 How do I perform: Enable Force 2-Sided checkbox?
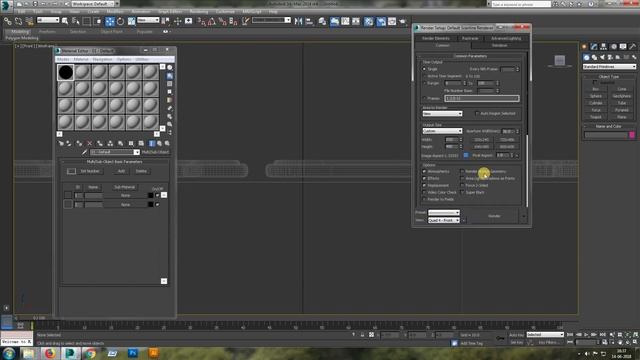(462, 185)
